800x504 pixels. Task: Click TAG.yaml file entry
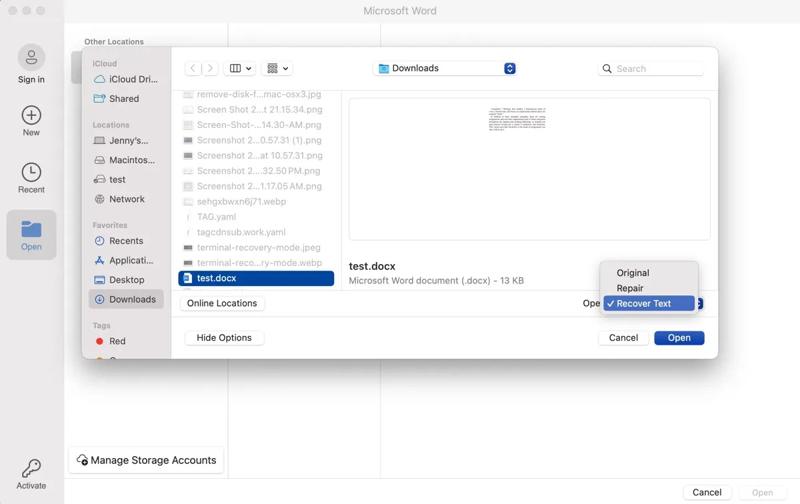(256, 217)
